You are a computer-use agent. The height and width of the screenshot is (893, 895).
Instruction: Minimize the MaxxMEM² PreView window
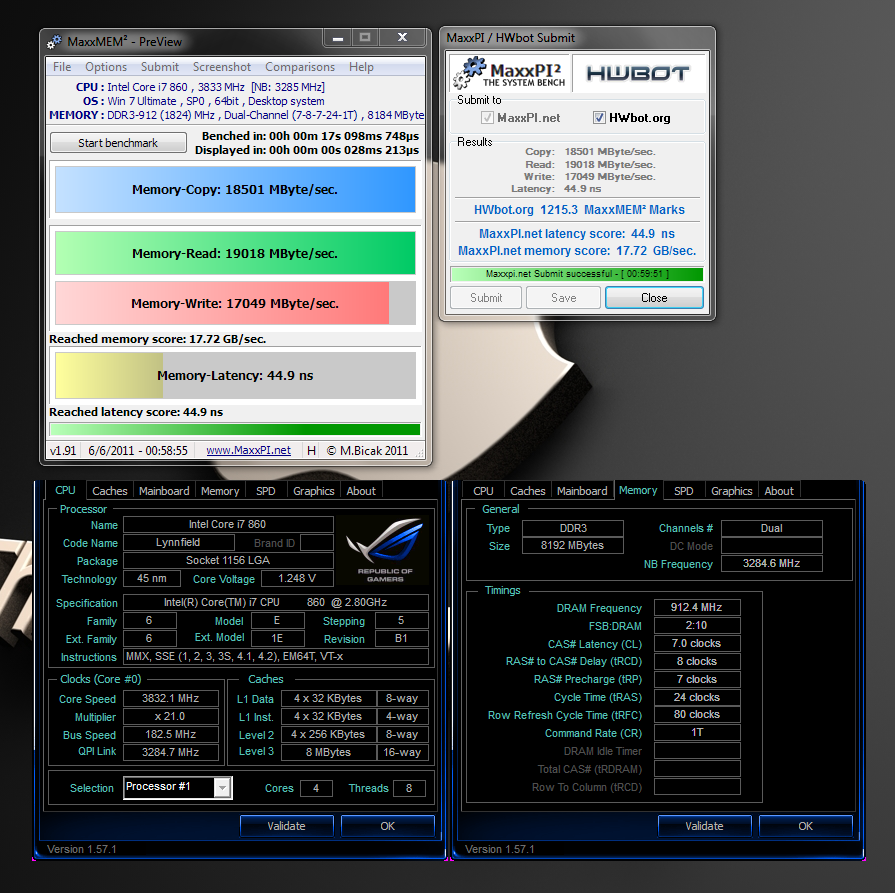click(338, 38)
